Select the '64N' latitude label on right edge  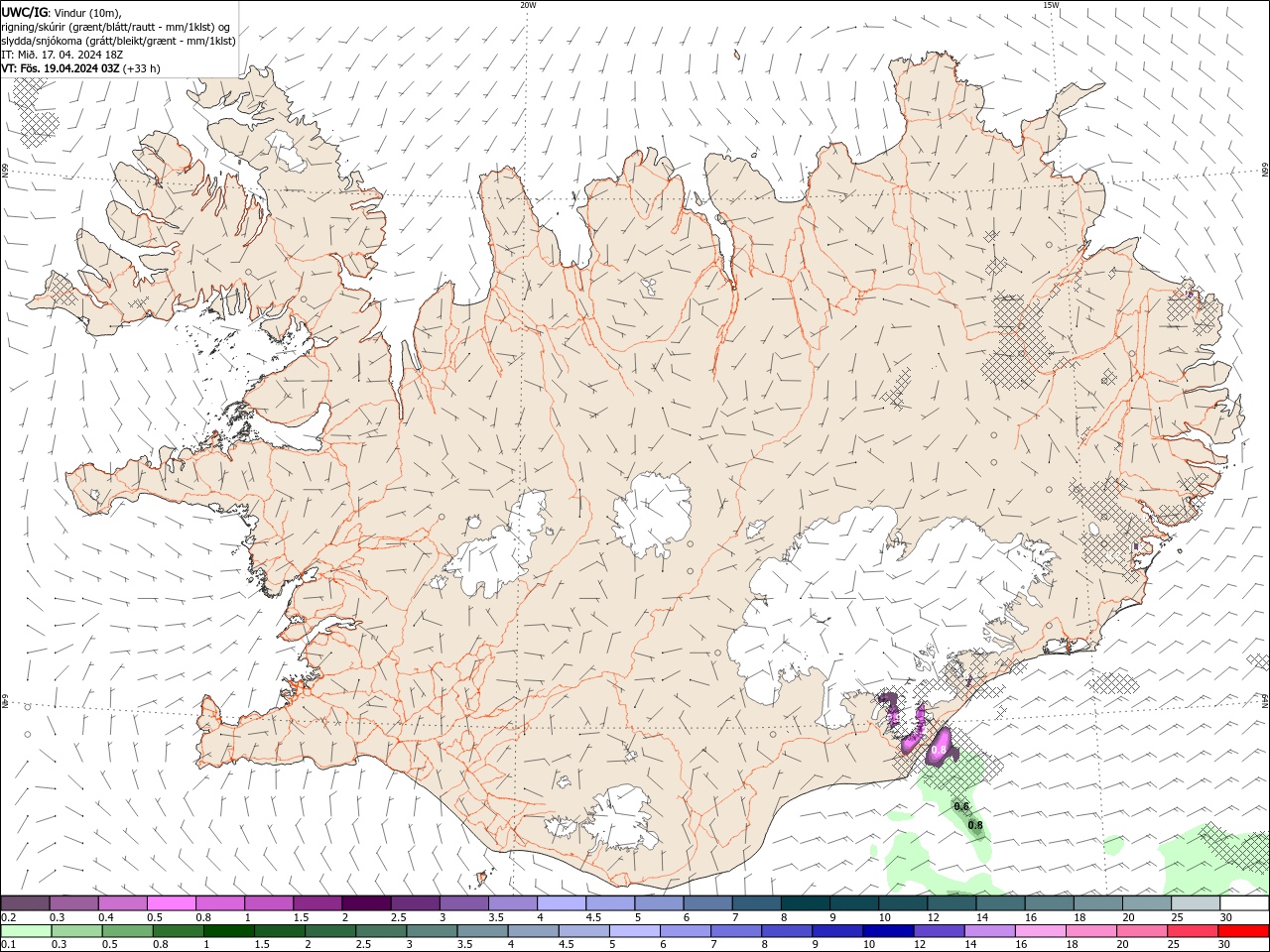(x=1265, y=700)
